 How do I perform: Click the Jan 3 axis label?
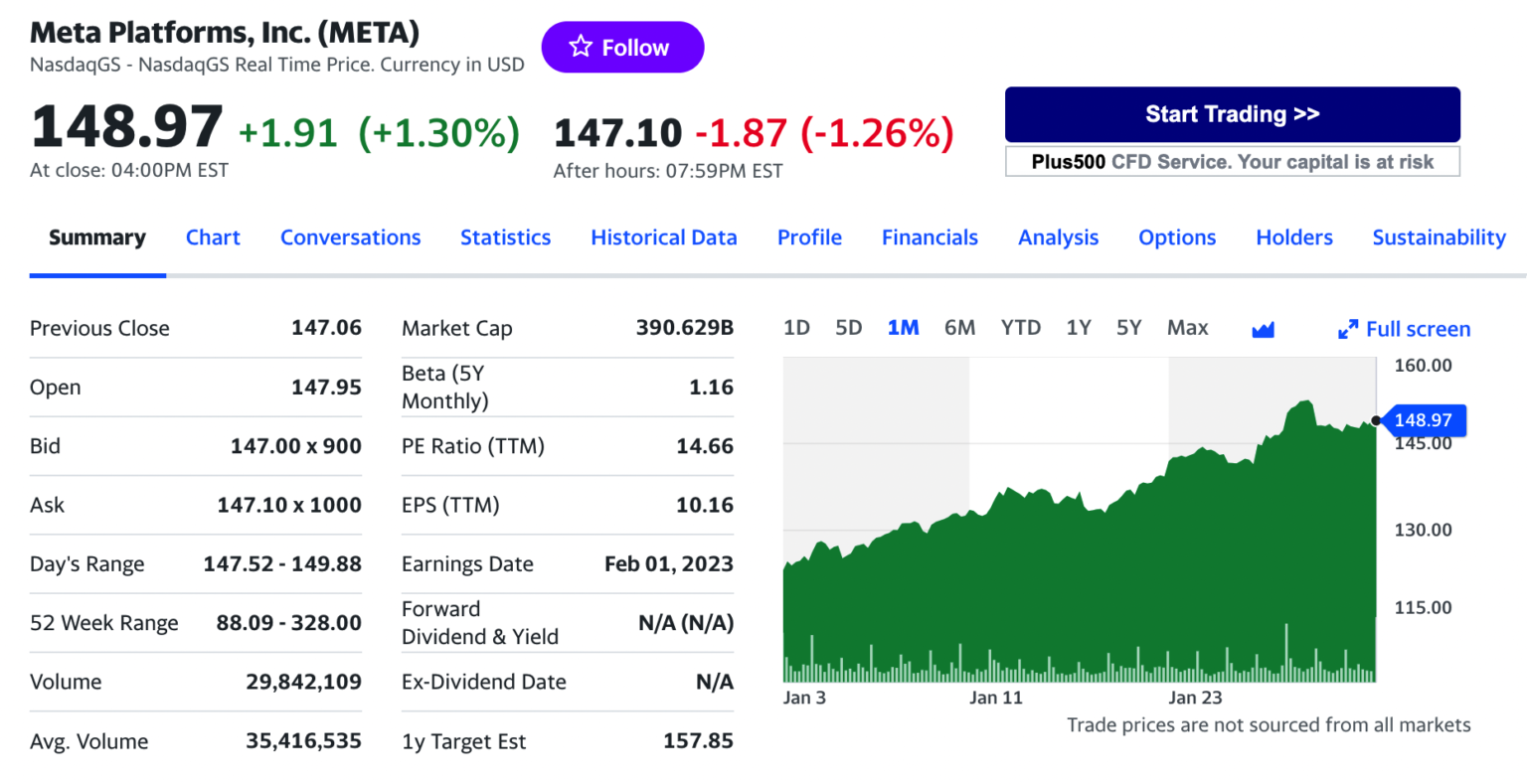804,698
